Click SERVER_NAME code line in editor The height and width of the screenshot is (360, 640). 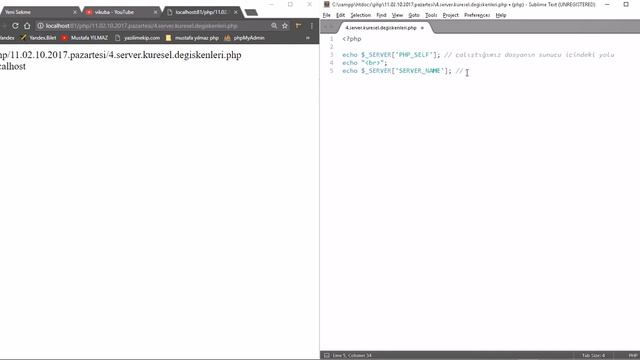coord(403,71)
